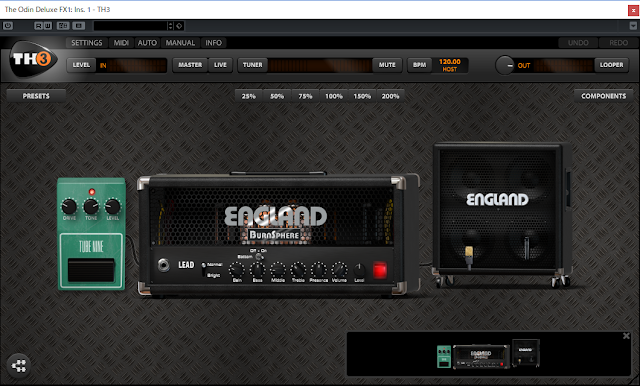
Task: Click the 120.00 HOST tempo value
Action: tap(449, 65)
